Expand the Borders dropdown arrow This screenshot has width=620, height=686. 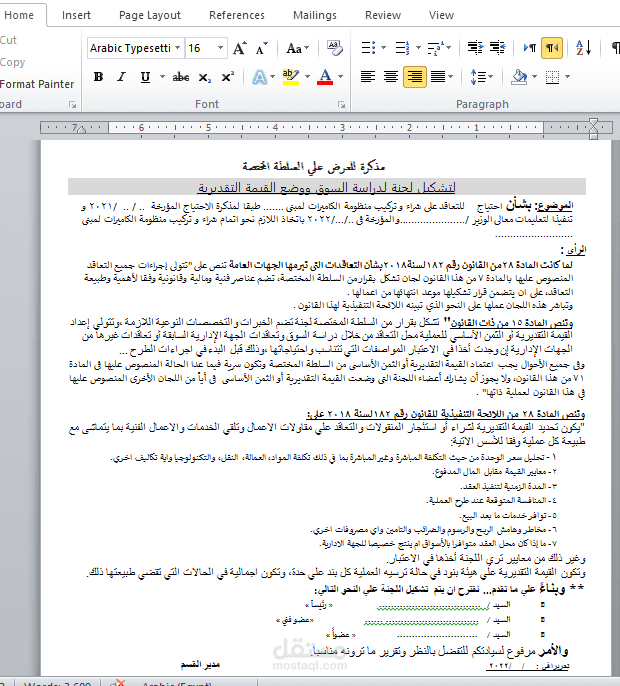567,77
